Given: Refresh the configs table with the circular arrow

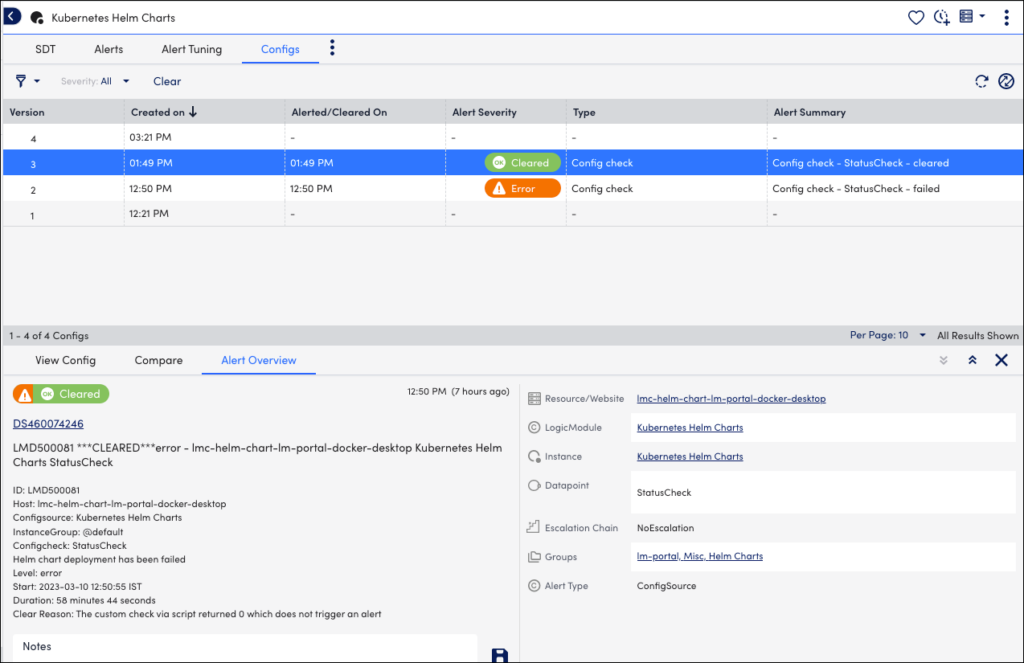Looking at the screenshot, I should click(981, 81).
